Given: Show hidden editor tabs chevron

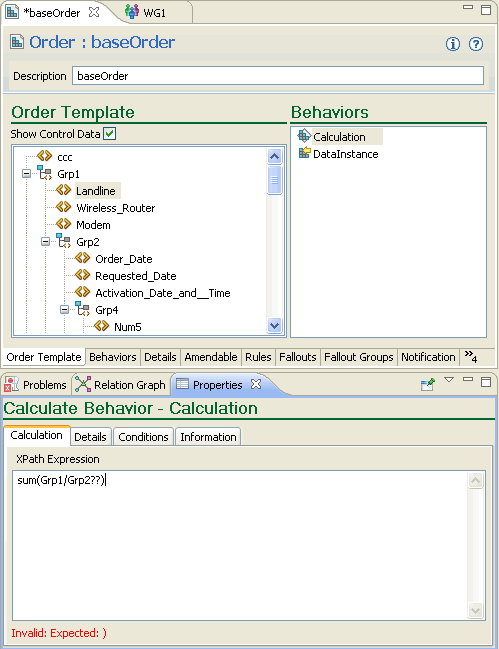Looking at the screenshot, I should point(471,356).
